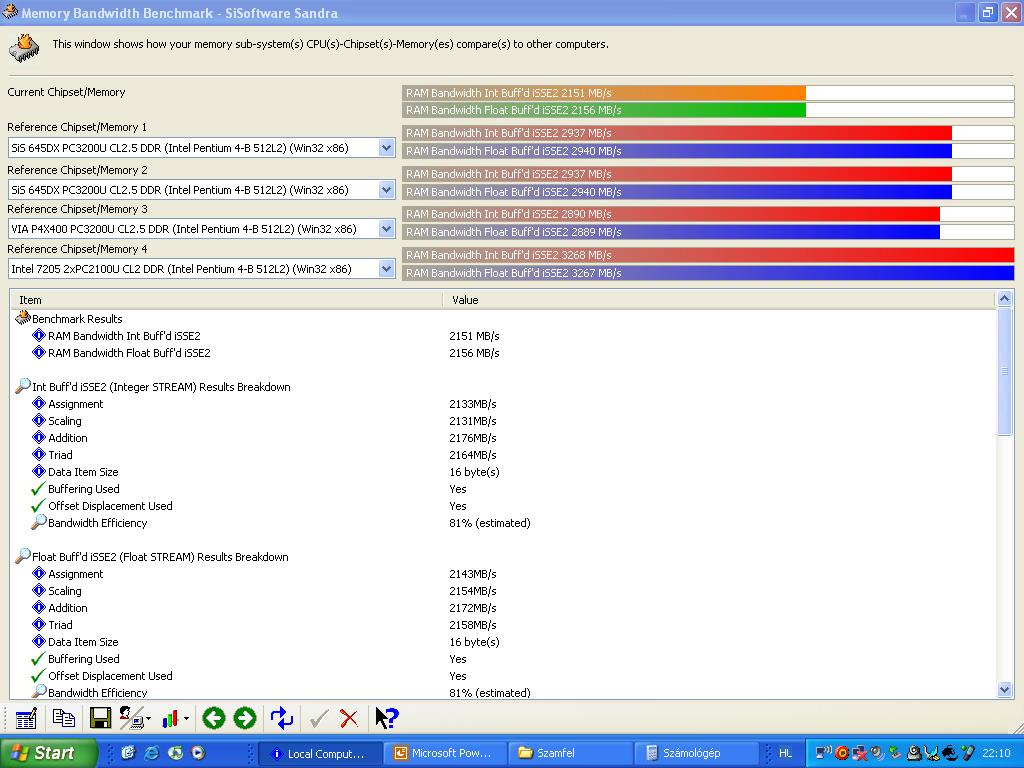Open the Windows Start menu

tap(48, 753)
